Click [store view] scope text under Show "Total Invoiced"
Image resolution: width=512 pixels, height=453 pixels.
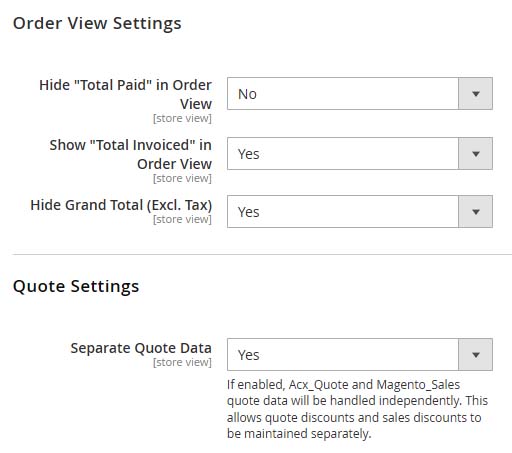coord(182,178)
